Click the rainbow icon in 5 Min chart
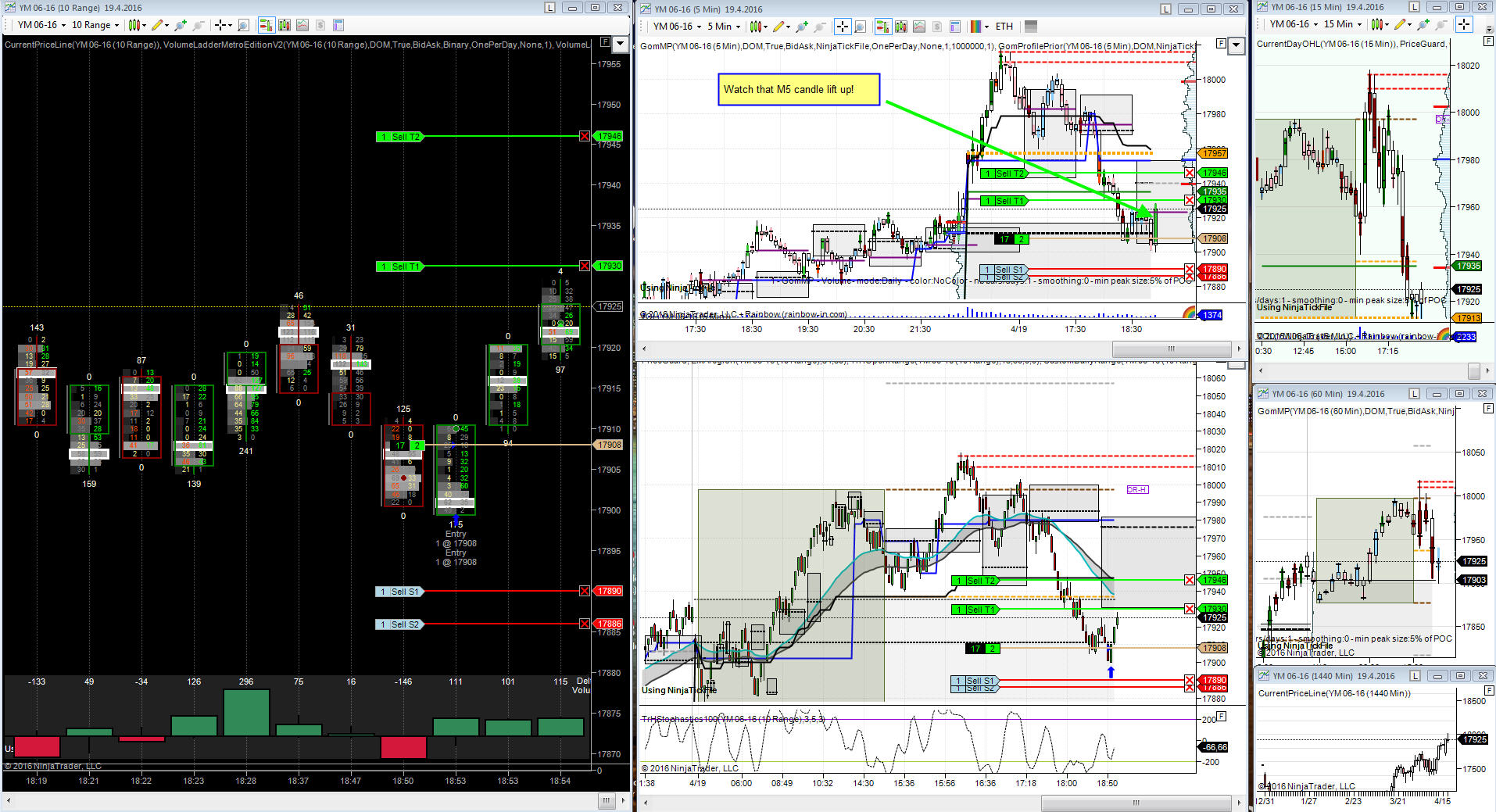Image resolution: width=1496 pixels, height=812 pixels. tap(1190, 313)
